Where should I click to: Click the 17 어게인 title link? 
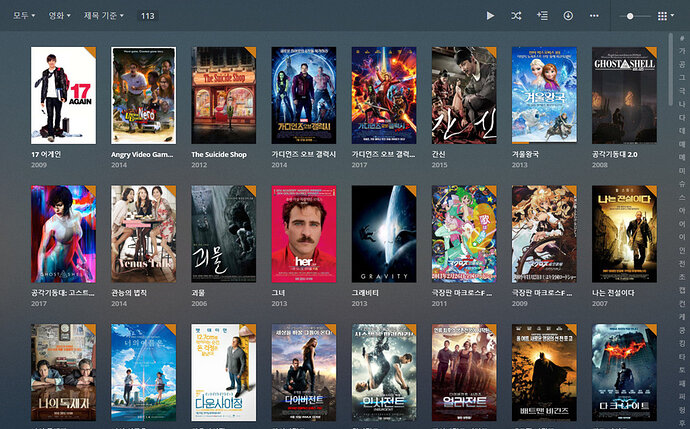pyautogui.click(x=46, y=154)
